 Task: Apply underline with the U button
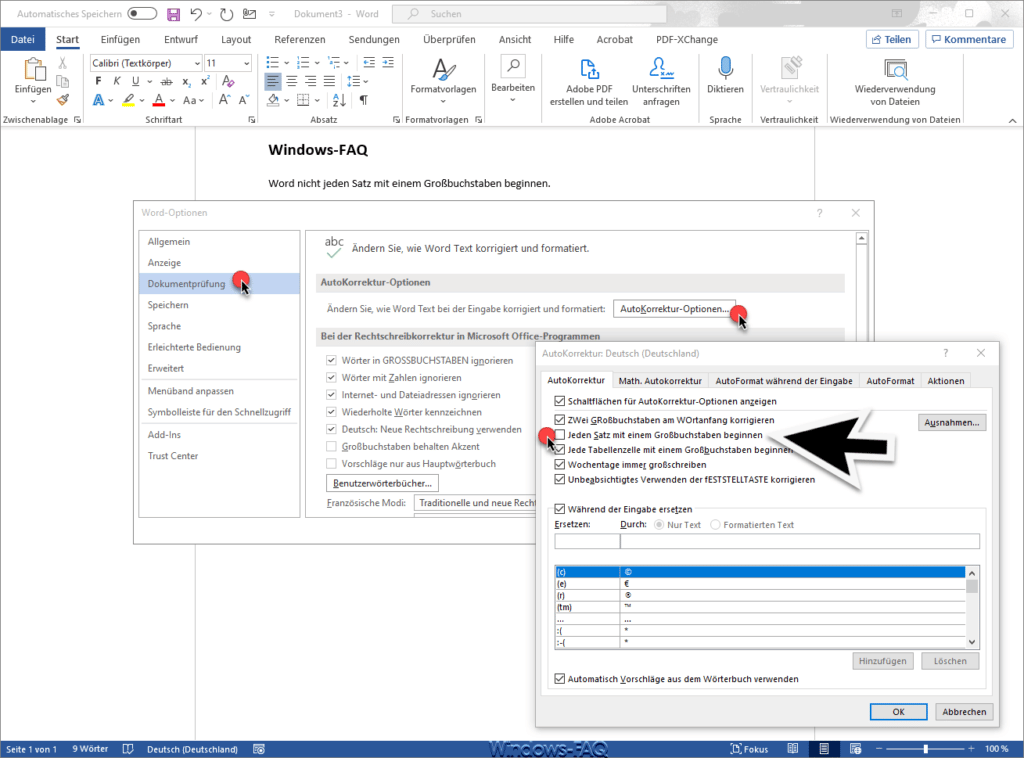coord(135,81)
